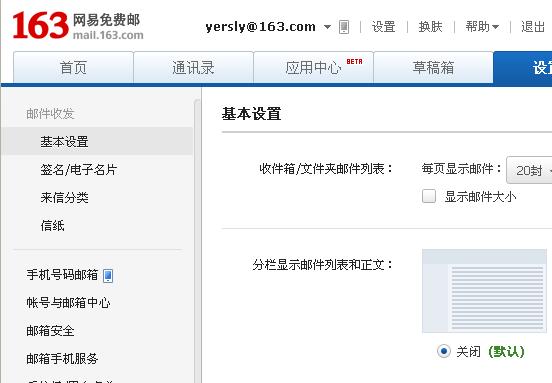552x383 pixels.
Task: Click the 基本设置 page heading
Action: 251,114
